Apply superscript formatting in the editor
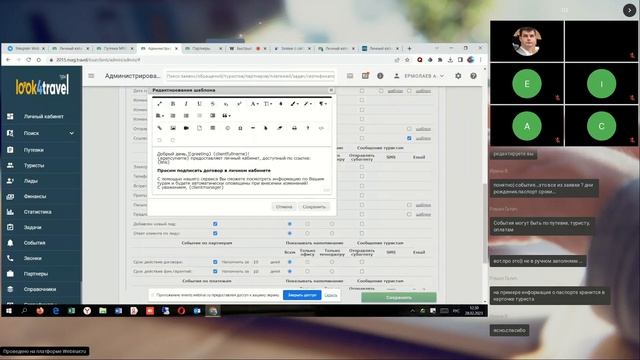The width and height of the screenshot is (640, 360). pyautogui.click(x=239, y=104)
